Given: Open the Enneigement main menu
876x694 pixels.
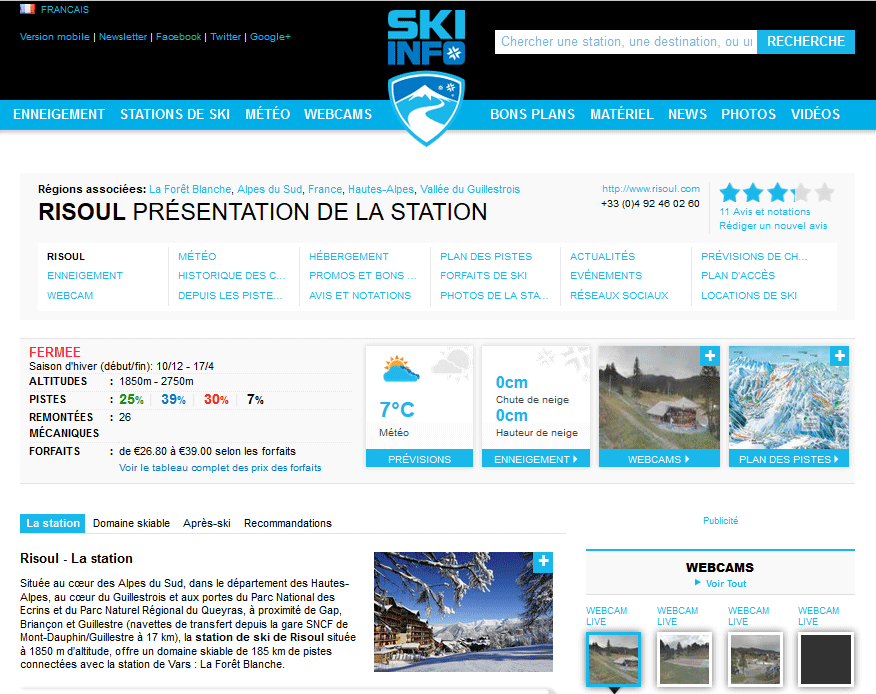Looking at the screenshot, I should click(x=59, y=114).
